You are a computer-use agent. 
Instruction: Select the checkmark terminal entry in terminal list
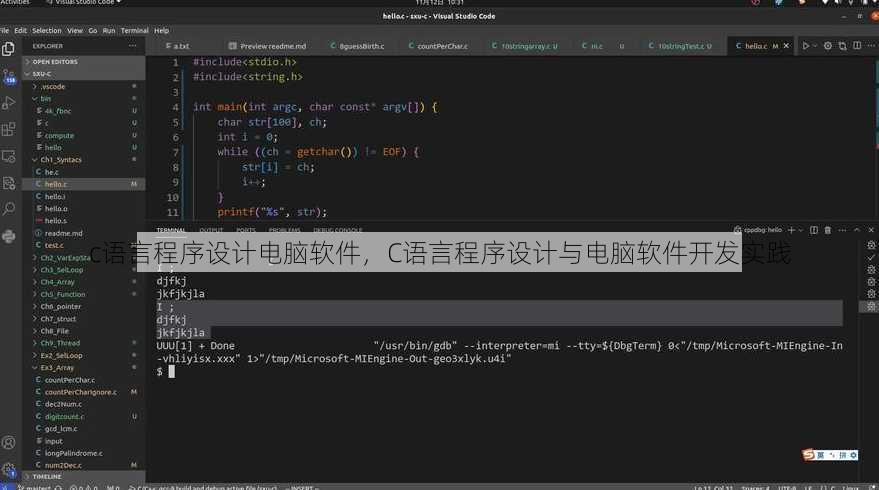[871, 257]
